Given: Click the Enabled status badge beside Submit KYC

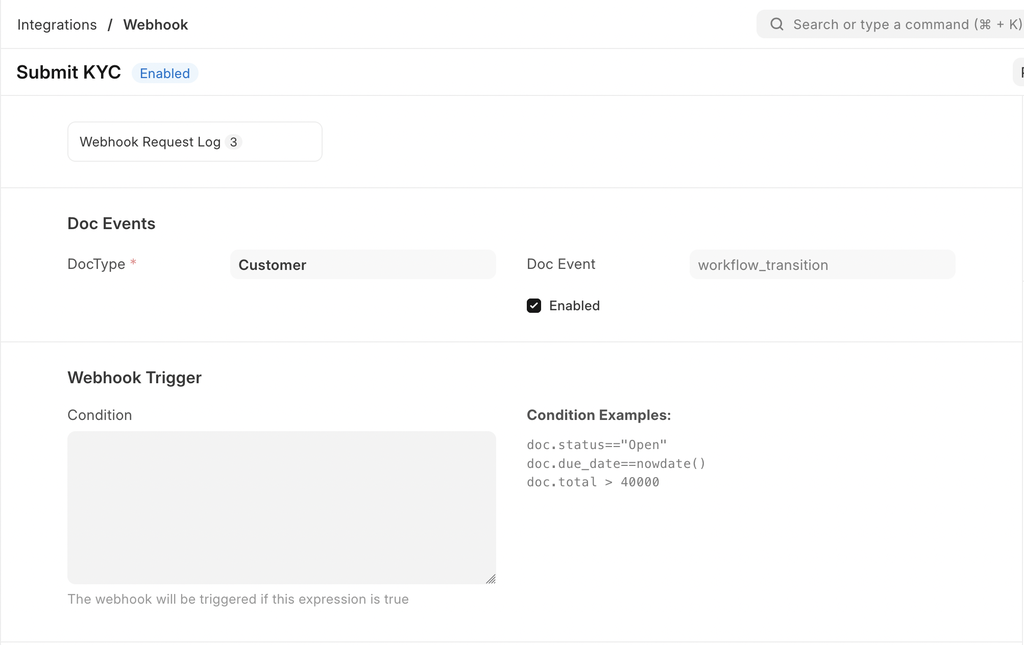Looking at the screenshot, I should [164, 72].
